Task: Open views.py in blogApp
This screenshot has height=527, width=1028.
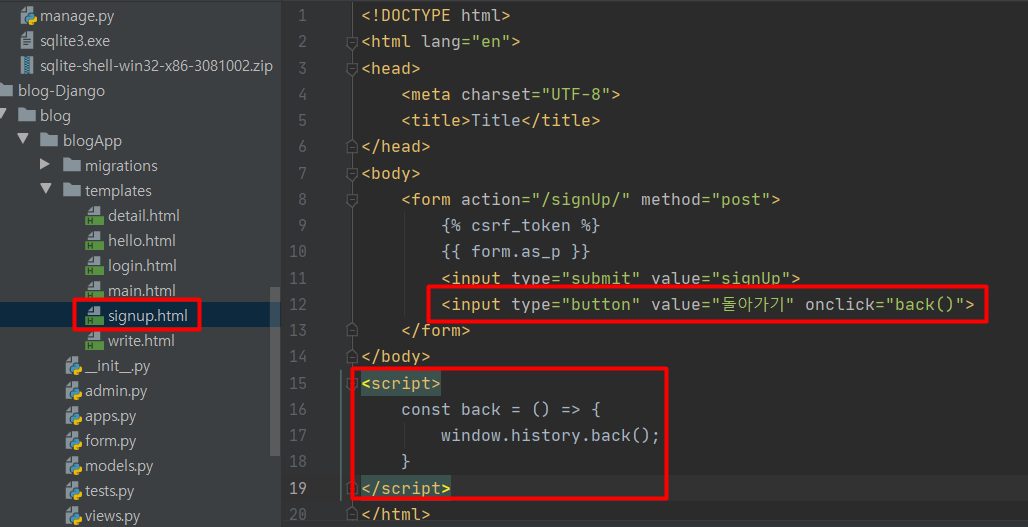Action: coord(112,516)
